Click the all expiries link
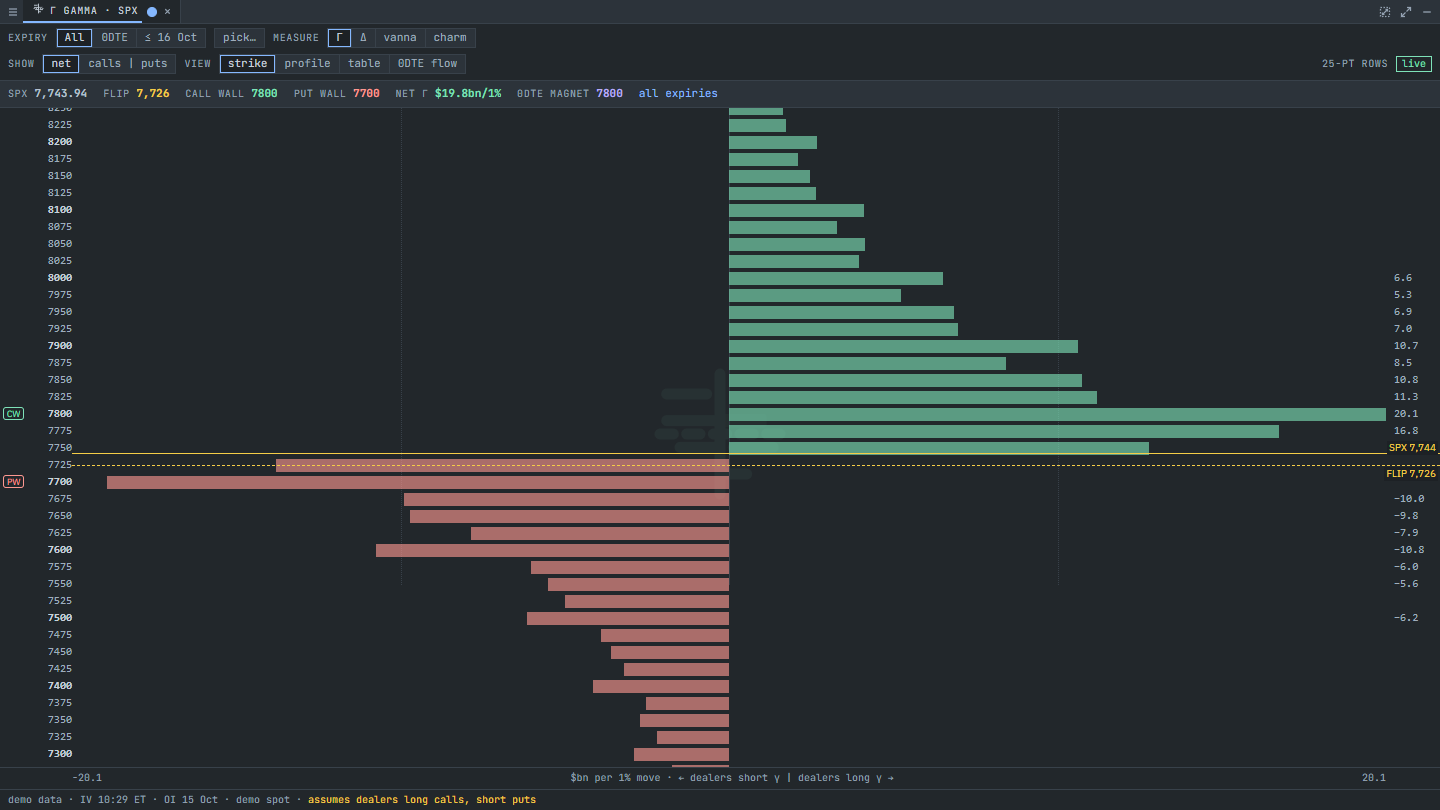The image size is (1440, 810). [678, 94]
